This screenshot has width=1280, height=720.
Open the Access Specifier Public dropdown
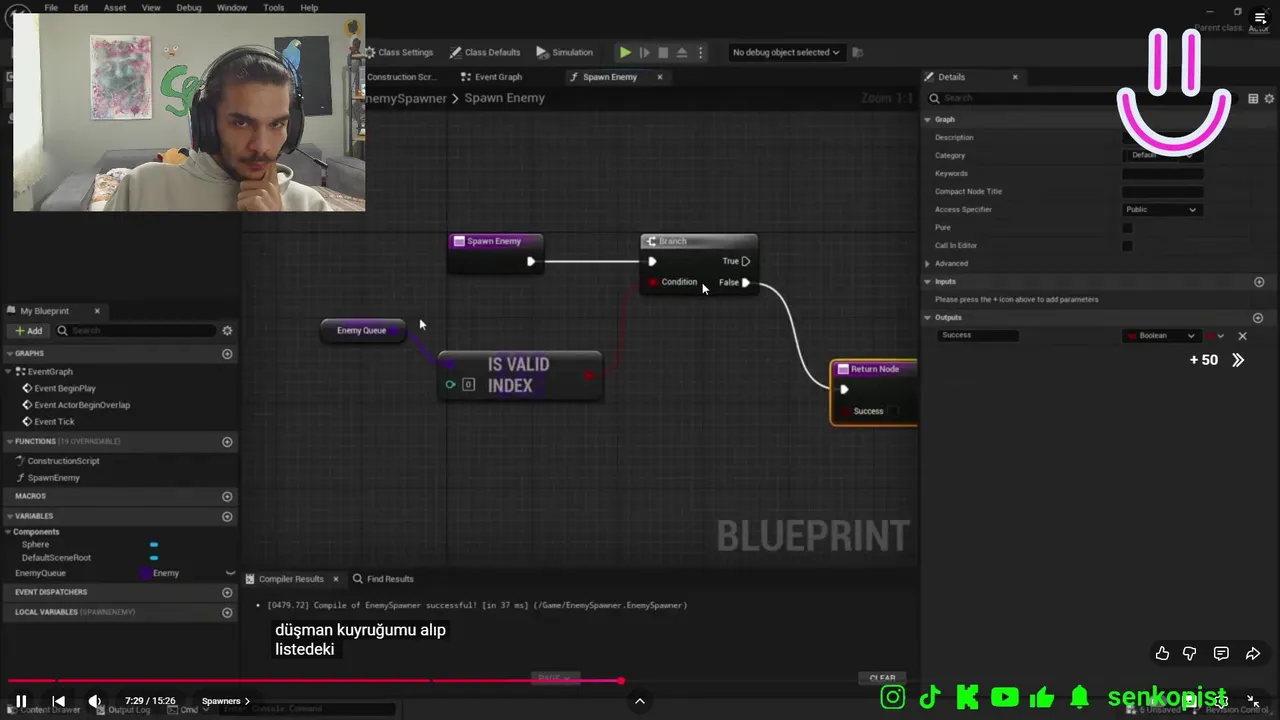click(x=1161, y=209)
